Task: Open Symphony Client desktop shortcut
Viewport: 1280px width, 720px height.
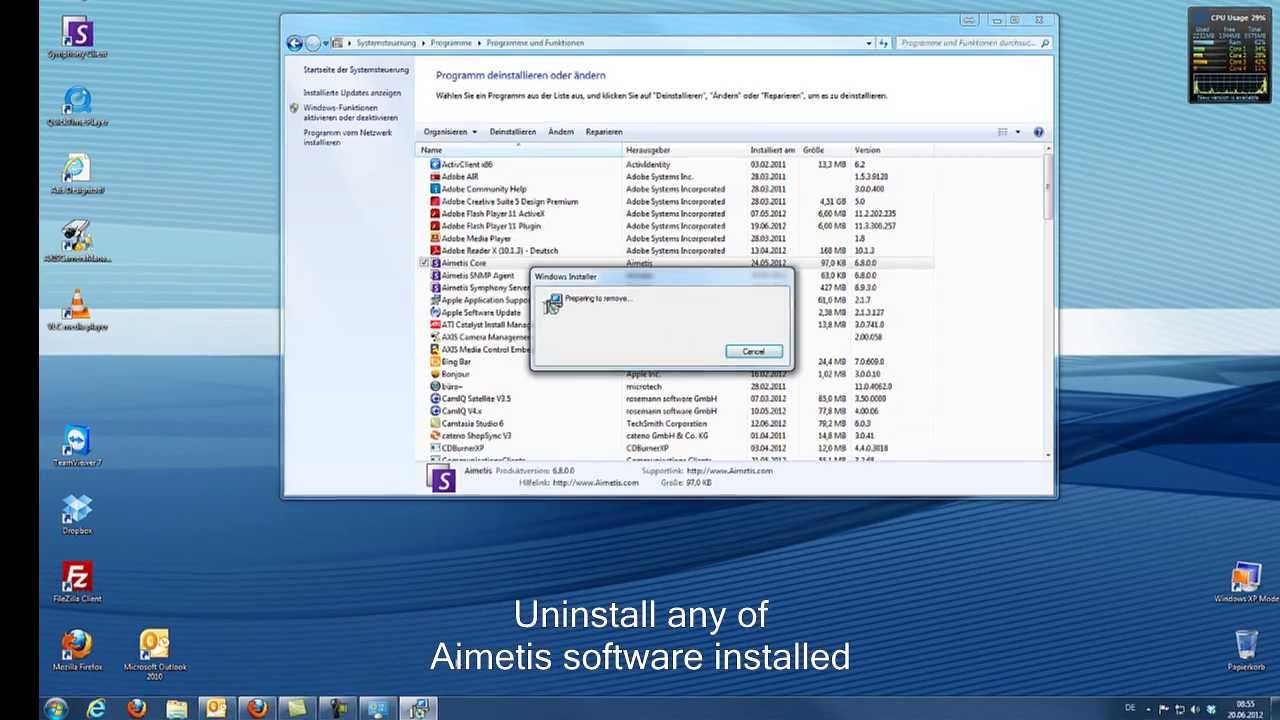Action: point(77,38)
